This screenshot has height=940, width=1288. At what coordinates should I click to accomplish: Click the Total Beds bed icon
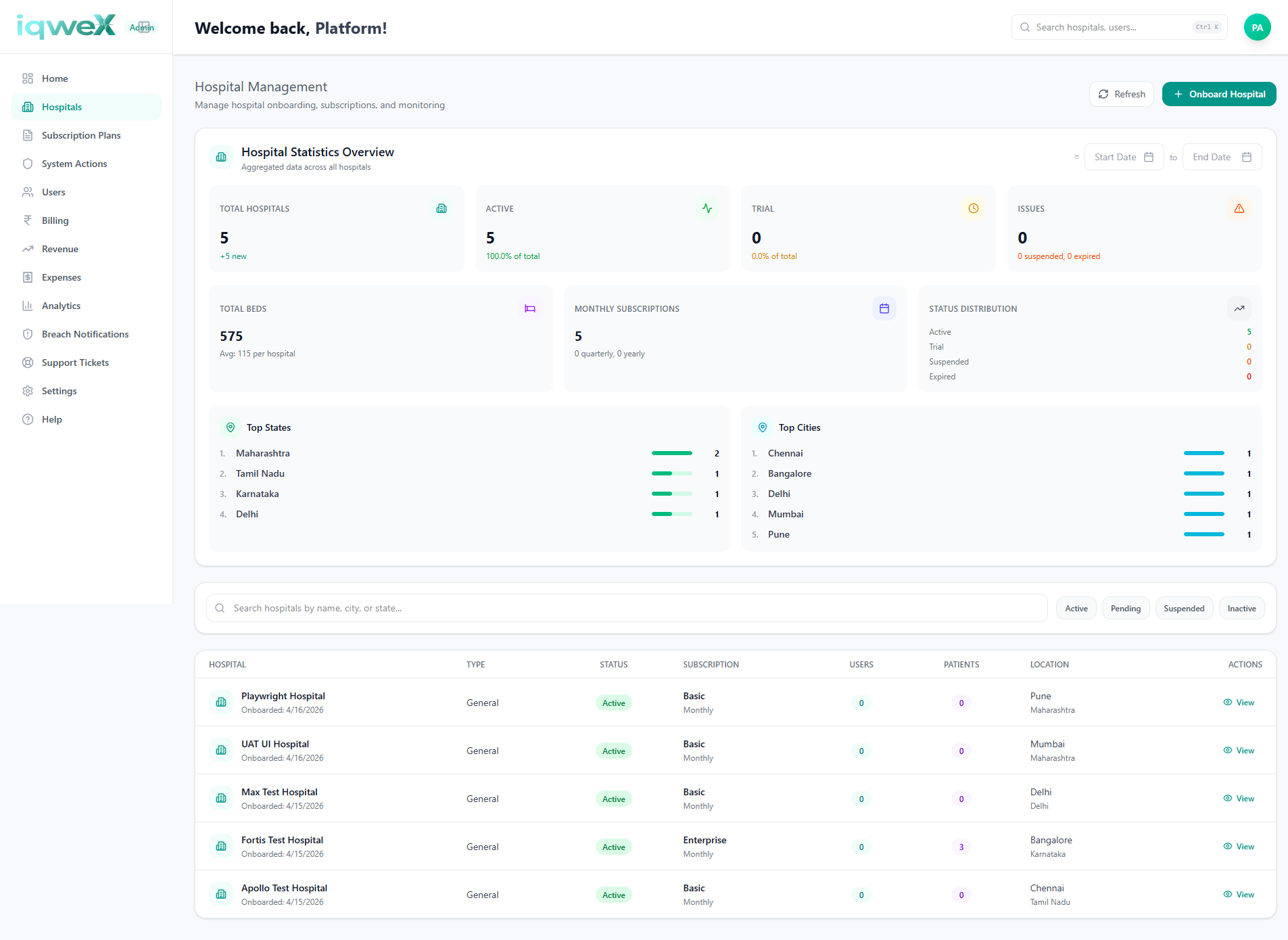point(530,308)
